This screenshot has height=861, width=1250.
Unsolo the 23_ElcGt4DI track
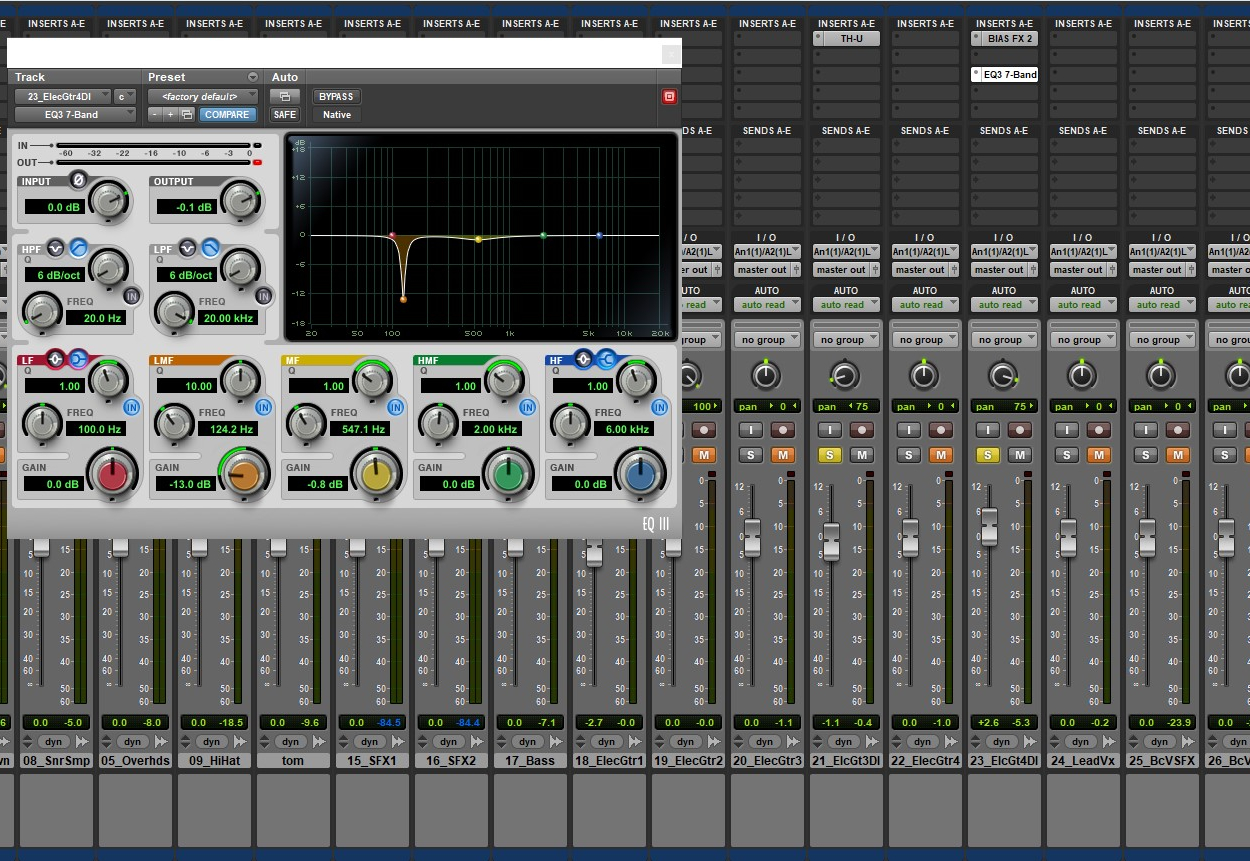tap(987, 455)
